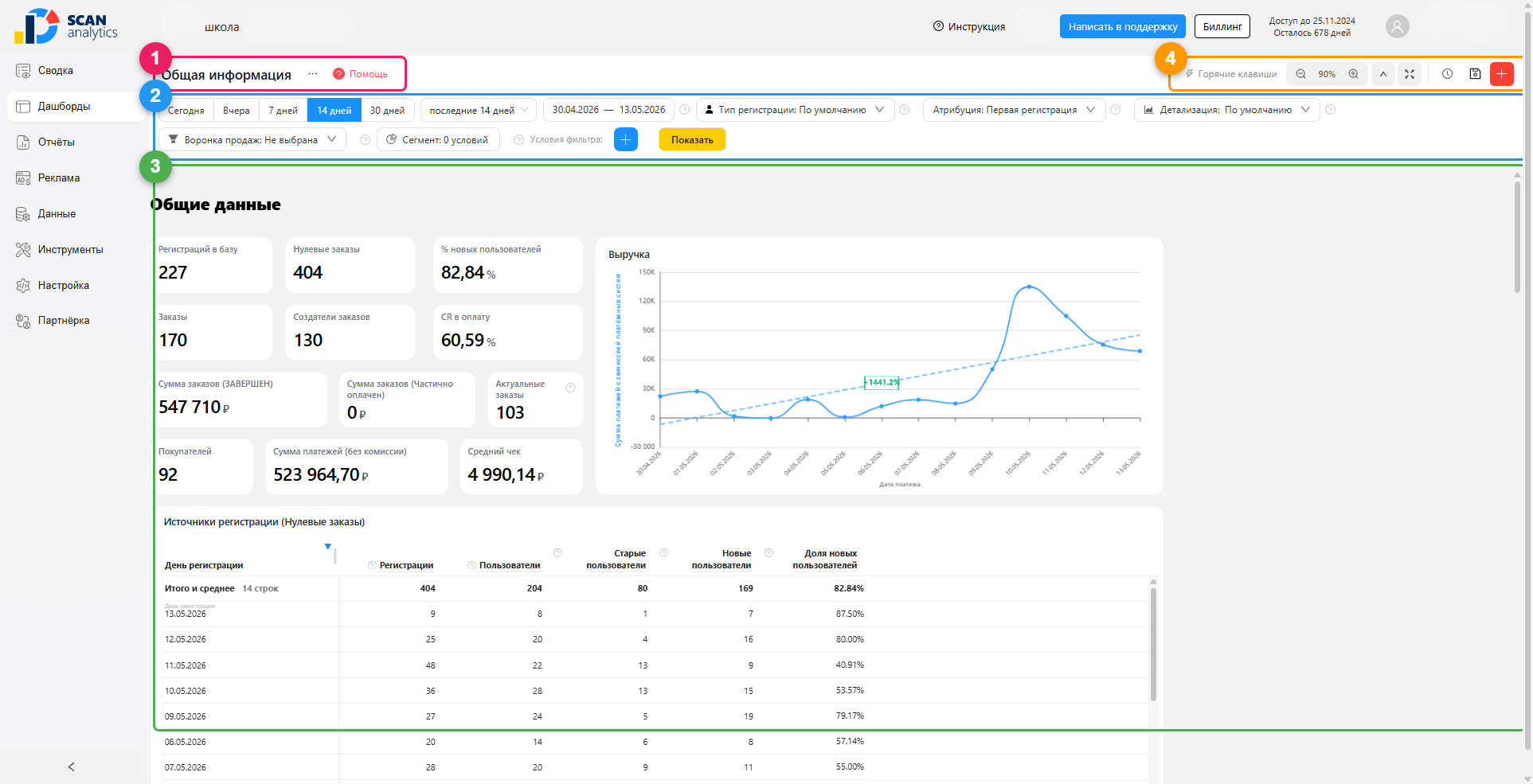Select the Сегодня date preset
Viewport: 1533px width, 784px height.
click(186, 111)
